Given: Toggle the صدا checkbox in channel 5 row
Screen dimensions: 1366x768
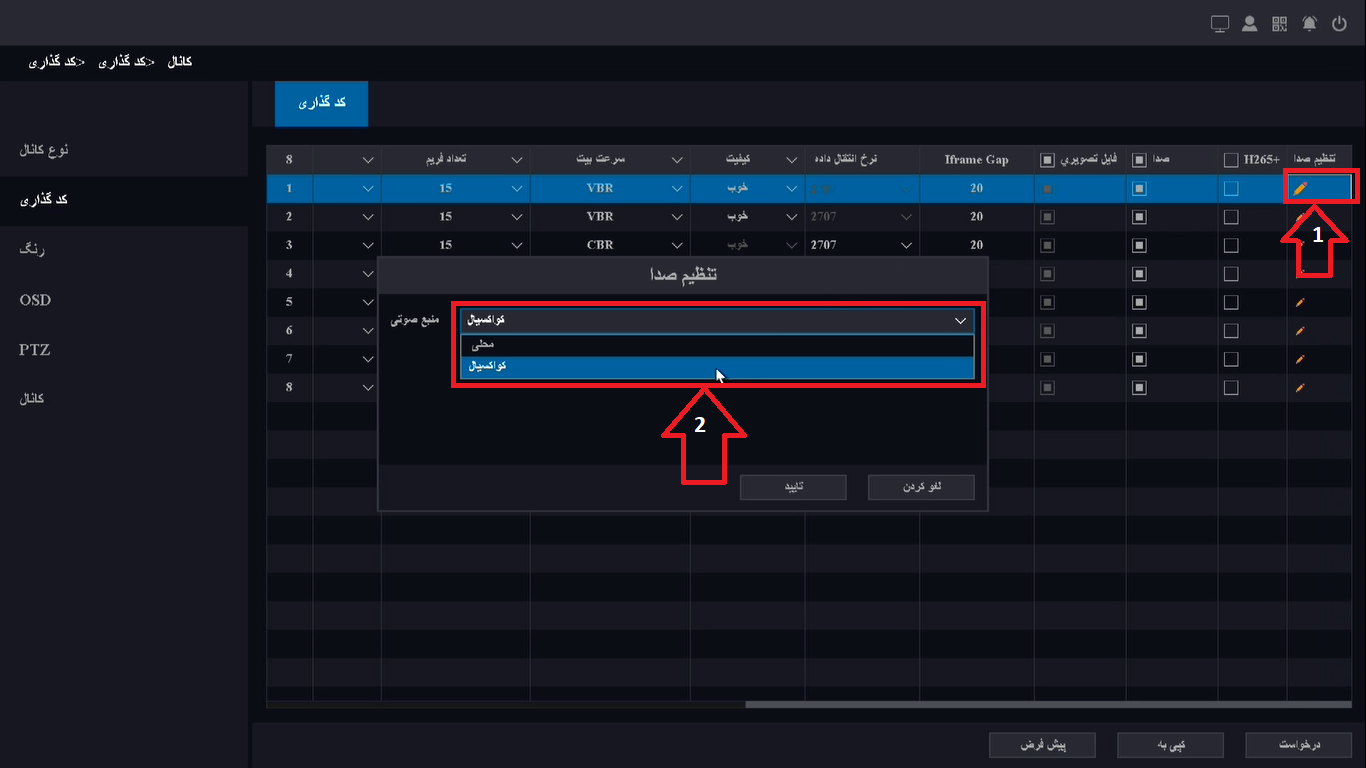Looking at the screenshot, I should [1139, 302].
